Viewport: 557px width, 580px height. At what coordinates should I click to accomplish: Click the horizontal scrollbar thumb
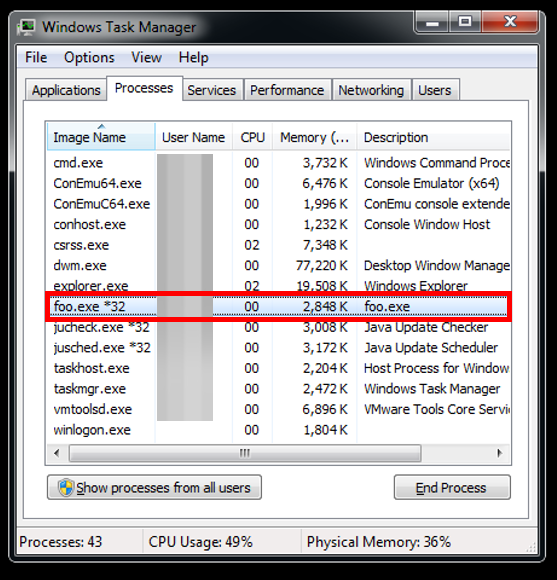coord(245,453)
